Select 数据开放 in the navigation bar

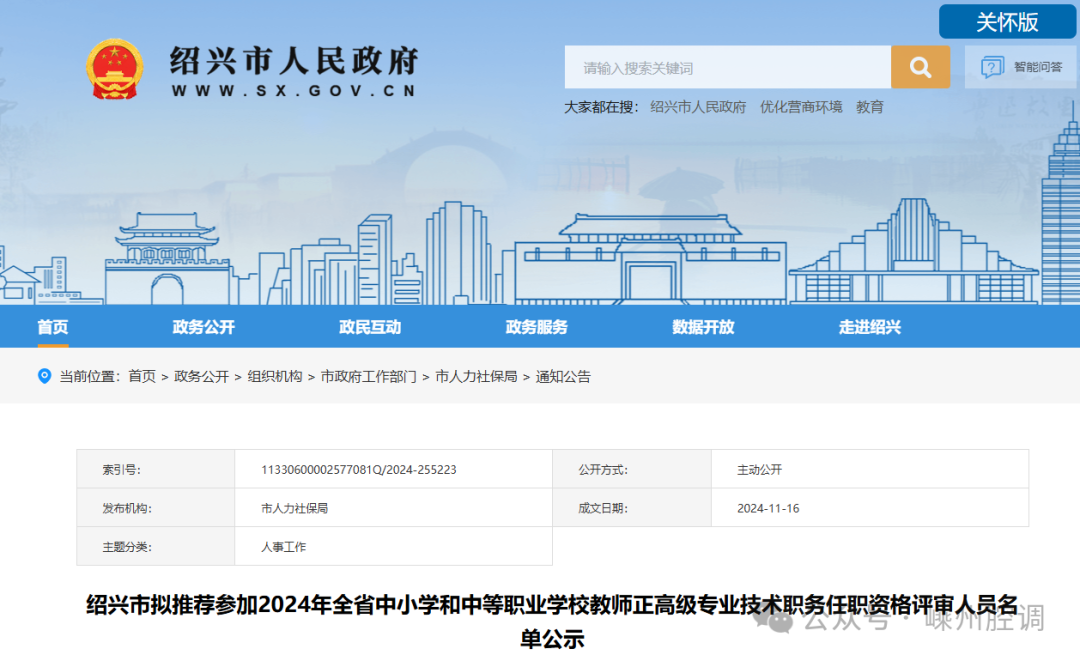point(703,327)
